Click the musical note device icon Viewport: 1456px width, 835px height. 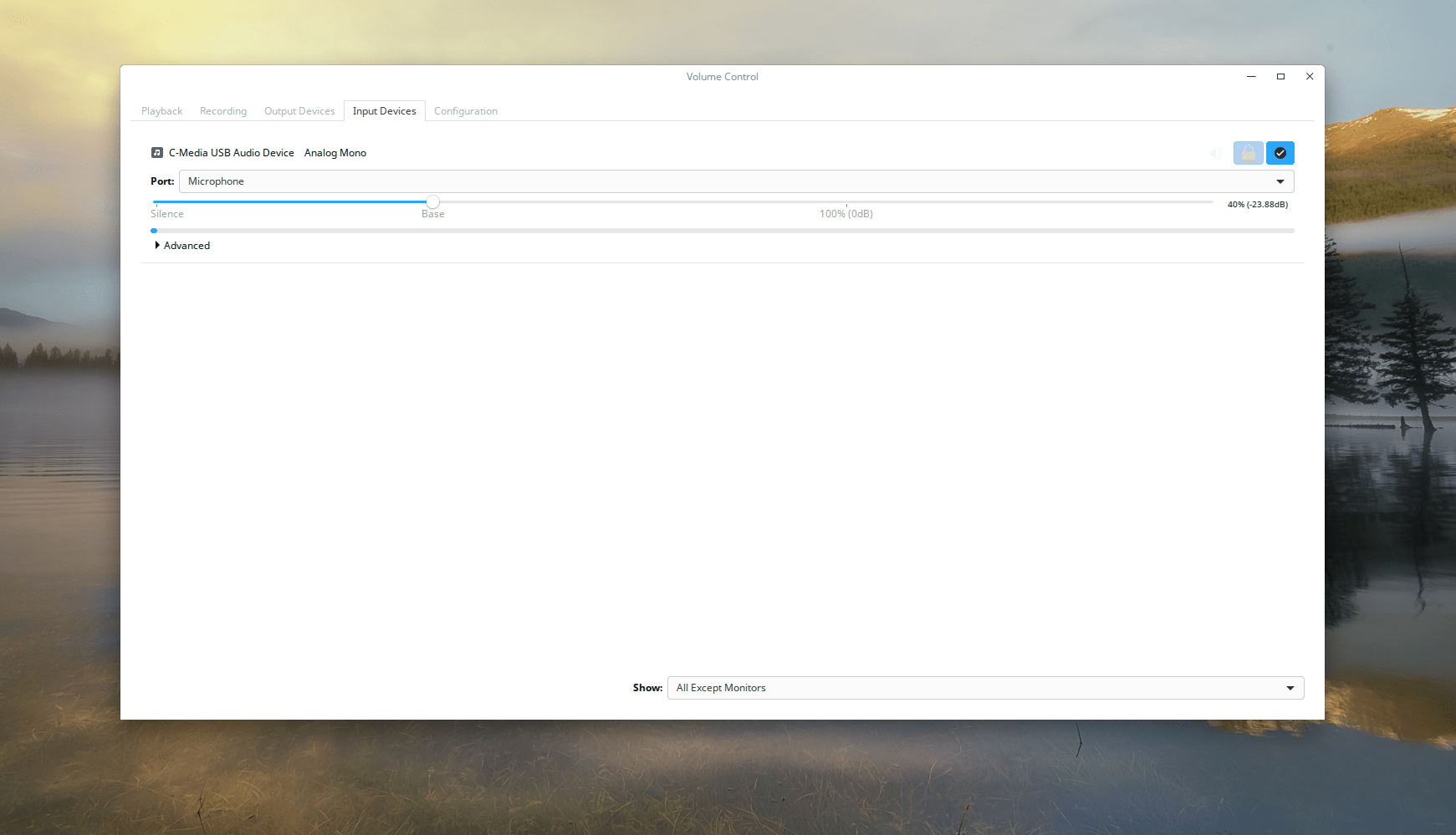pyautogui.click(x=157, y=152)
